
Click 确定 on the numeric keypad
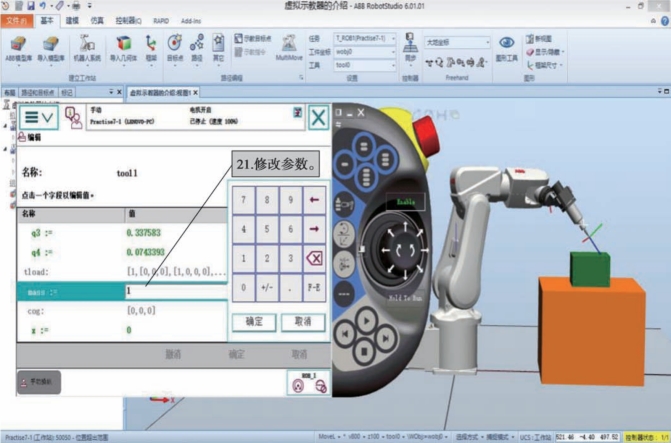tap(254, 322)
